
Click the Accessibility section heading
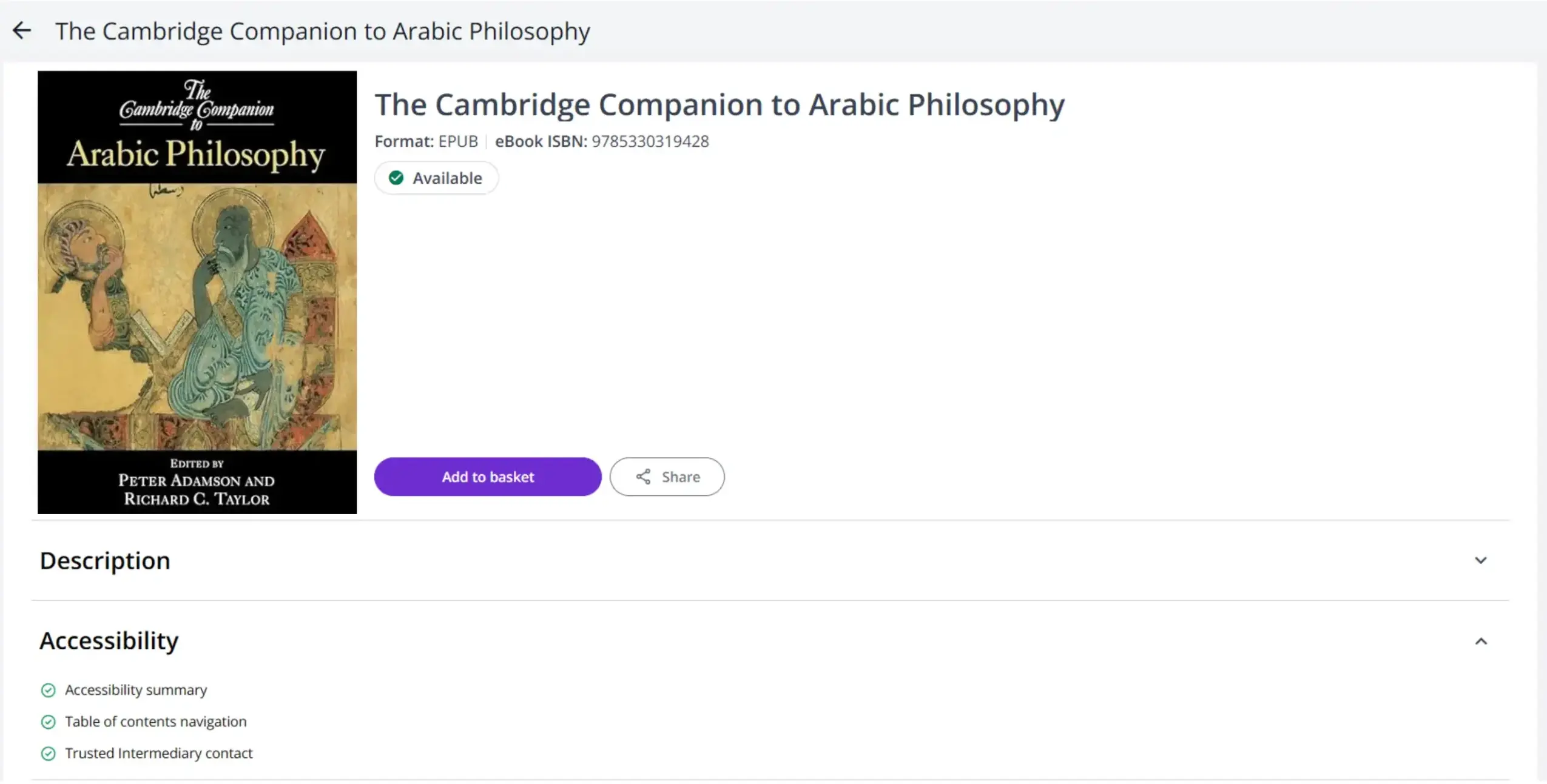(x=109, y=640)
